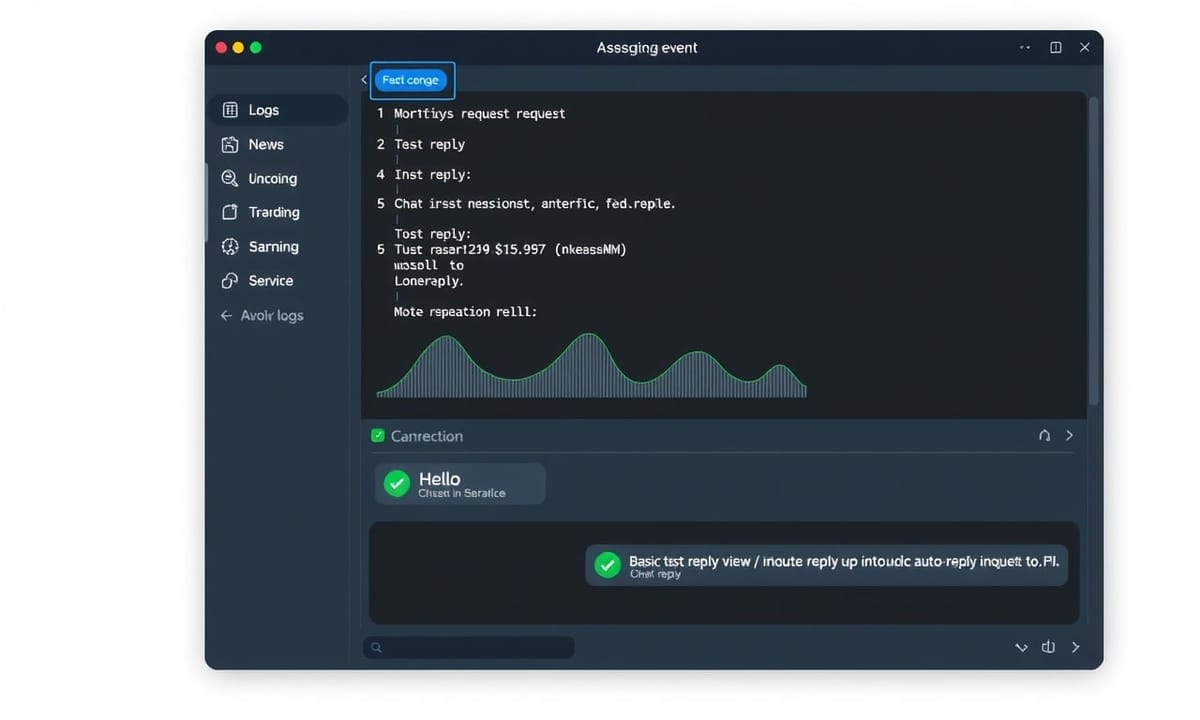Screen dimensions: 1200x720
Task: Click the Canrection section title
Action: 427,436
